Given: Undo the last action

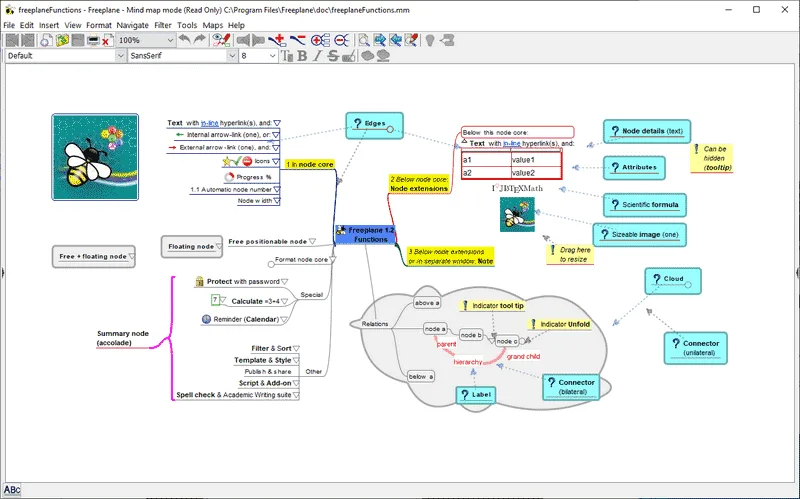Looking at the screenshot, I should (x=185, y=40).
